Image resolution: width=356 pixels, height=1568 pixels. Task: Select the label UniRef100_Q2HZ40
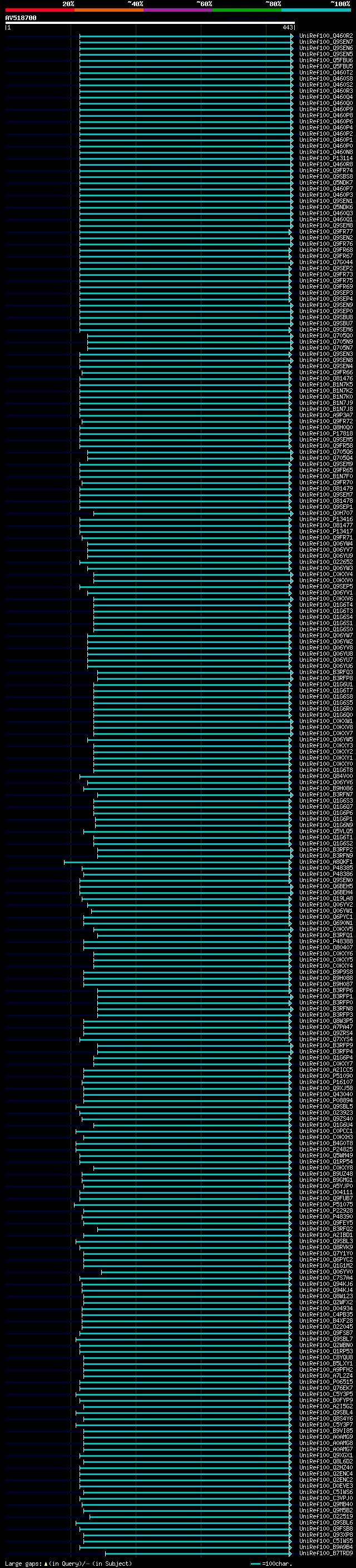325,1467
